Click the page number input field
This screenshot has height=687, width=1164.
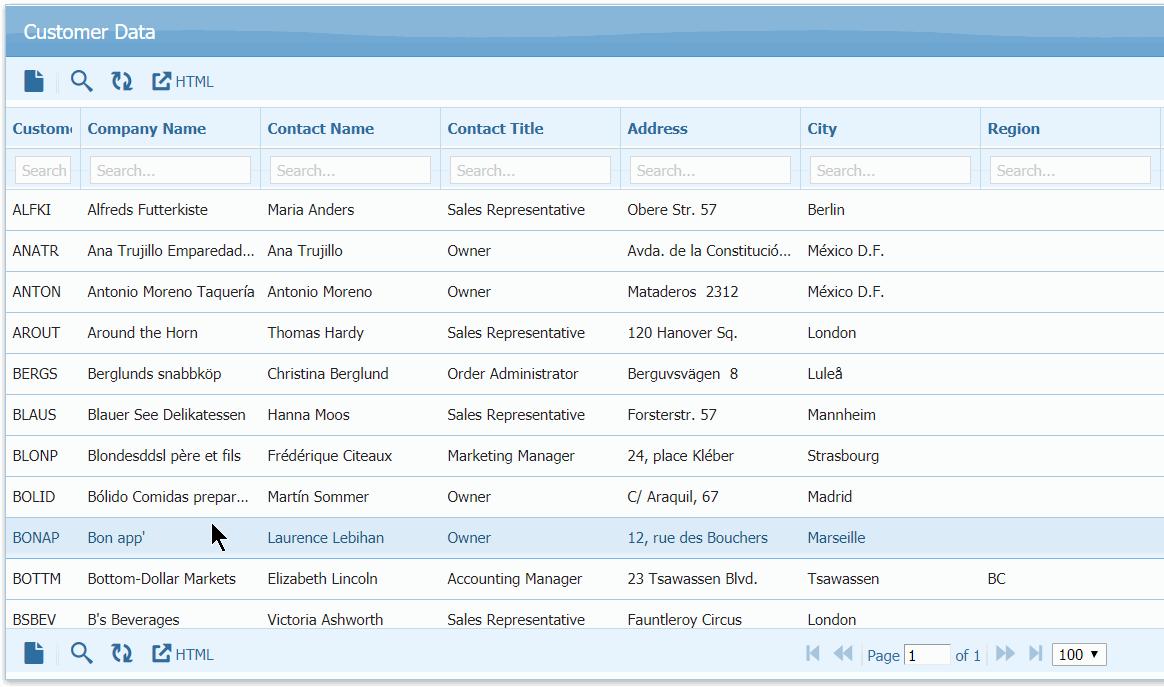click(927, 655)
